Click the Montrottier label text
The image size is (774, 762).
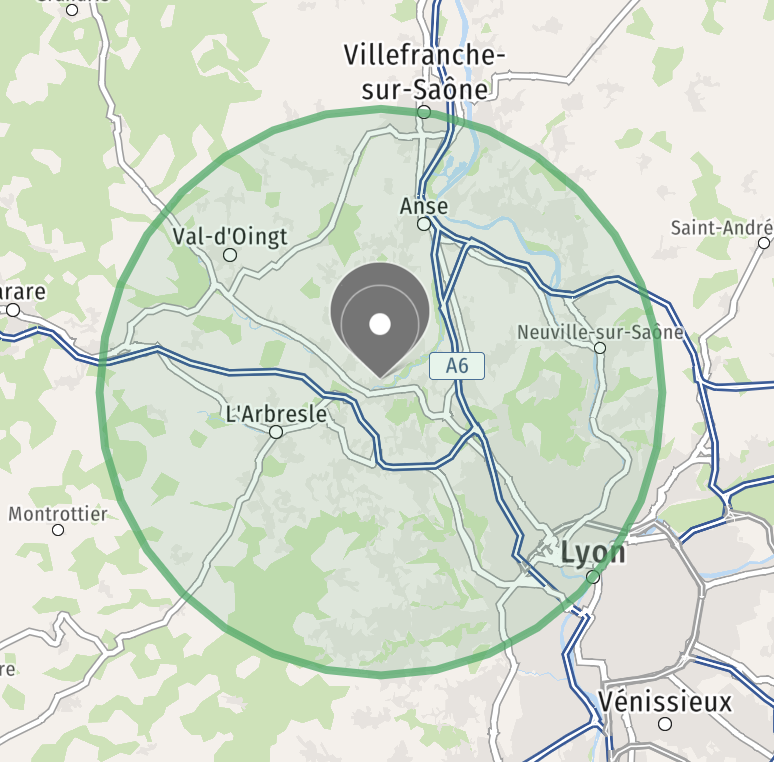click(x=58, y=514)
